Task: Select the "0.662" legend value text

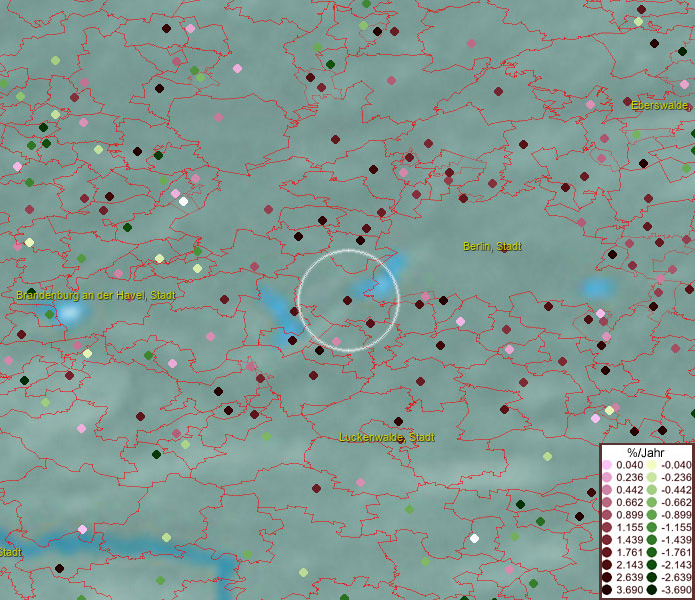Action: point(629,503)
